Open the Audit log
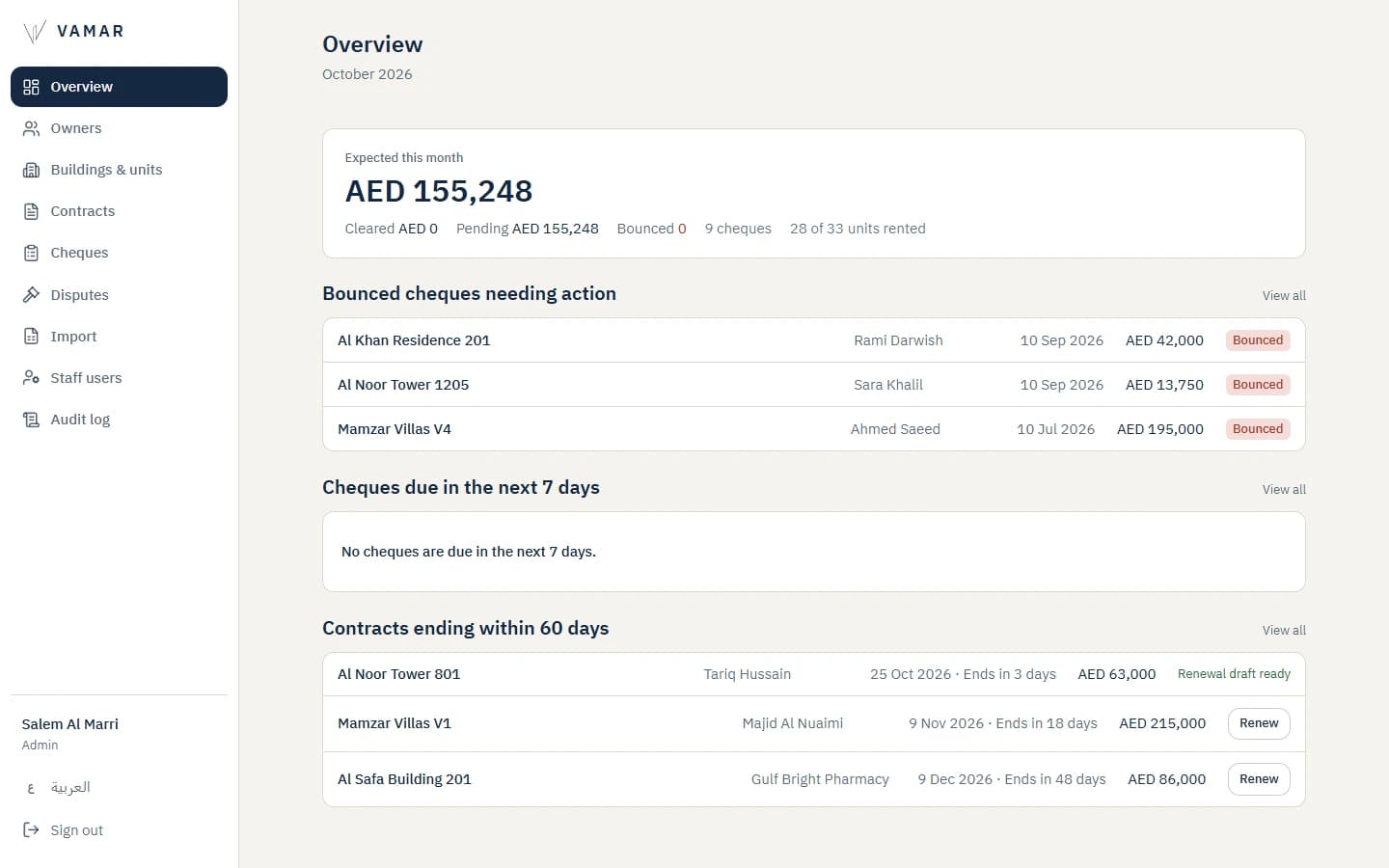This screenshot has height=868, width=1389. click(x=119, y=420)
